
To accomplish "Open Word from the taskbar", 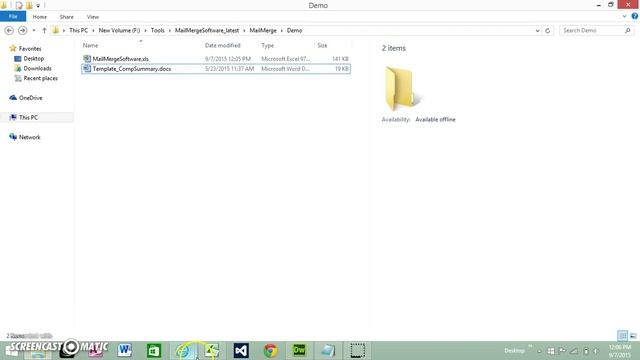I will point(124,350).
